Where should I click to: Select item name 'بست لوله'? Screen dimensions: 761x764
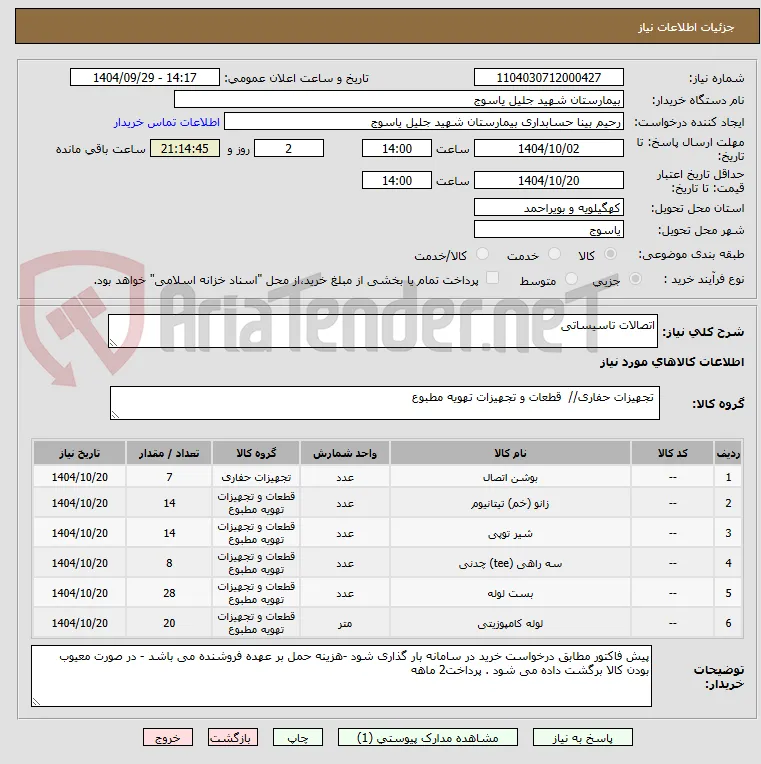click(x=510, y=593)
